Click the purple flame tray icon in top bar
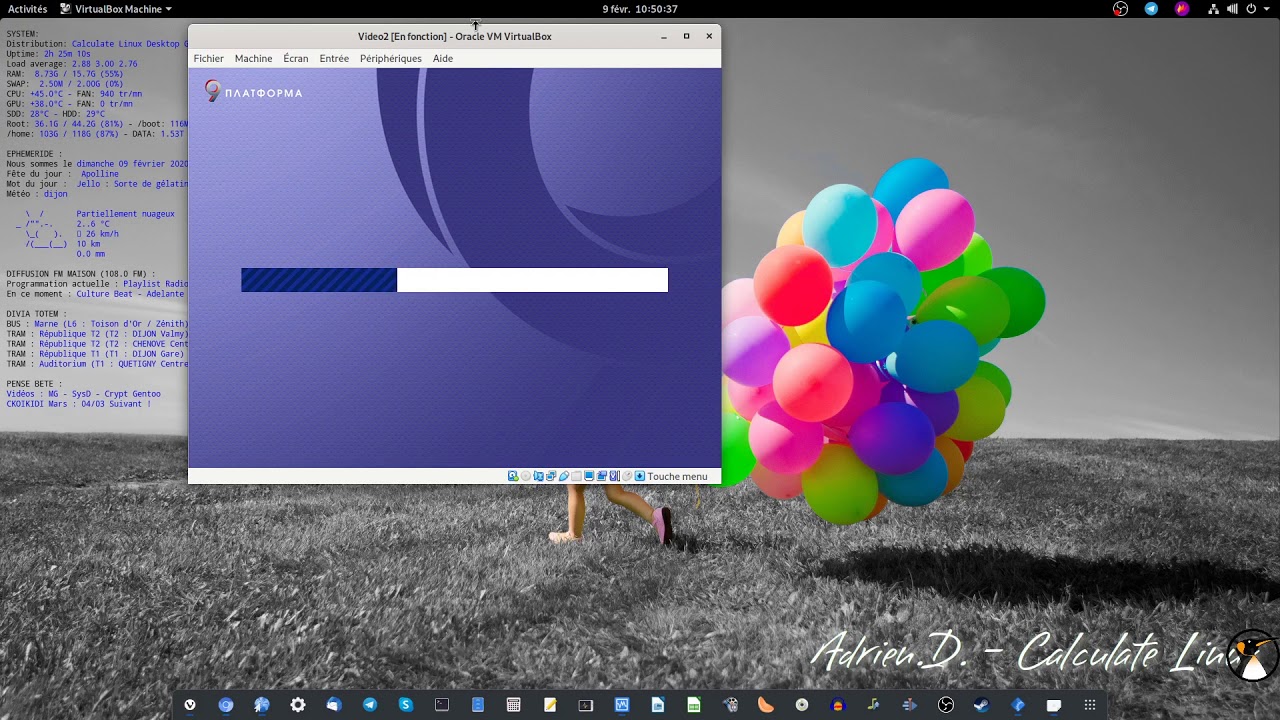Screen dimensions: 1280x720 click(1182, 9)
